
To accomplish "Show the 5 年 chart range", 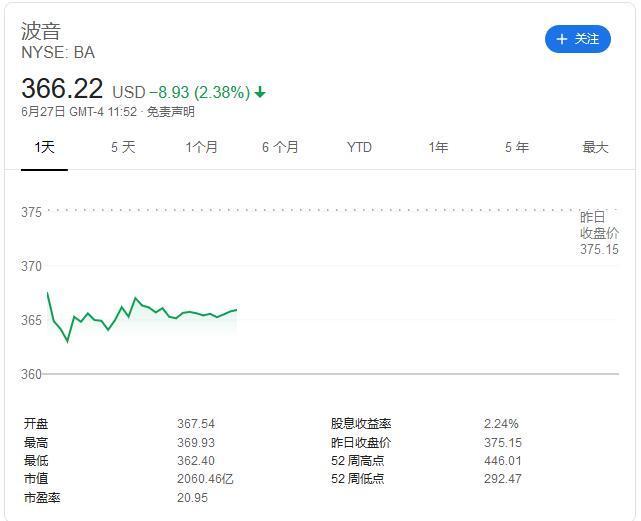I will tap(517, 147).
